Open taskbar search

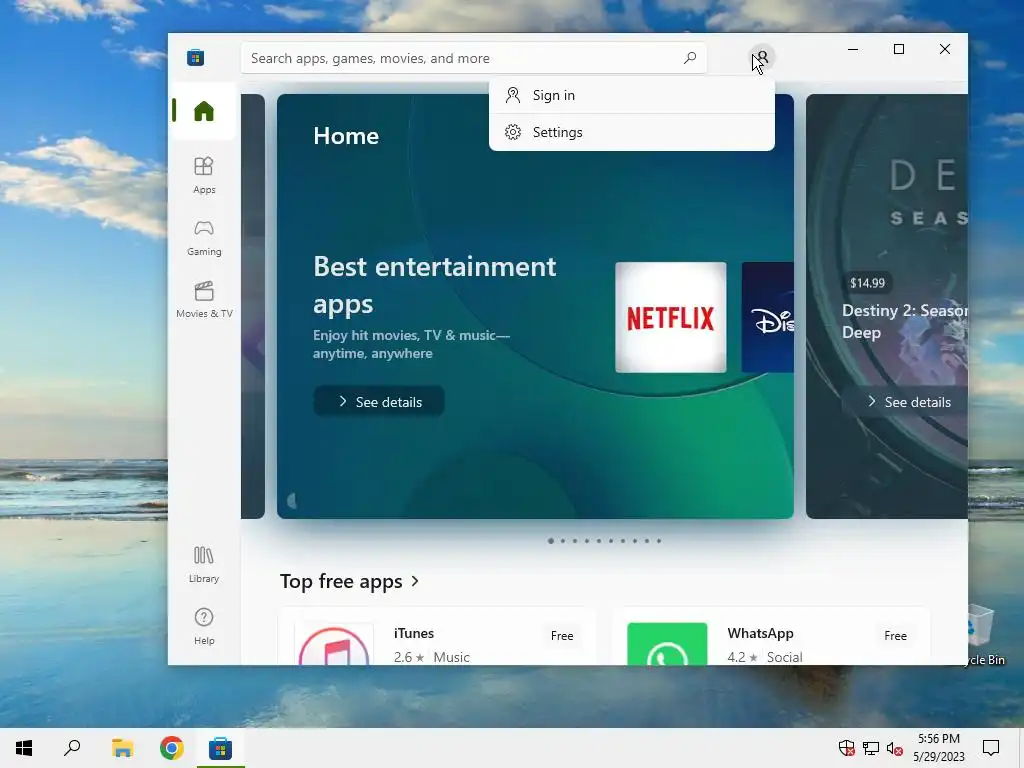pyautogui.click(x=72, y=748)
